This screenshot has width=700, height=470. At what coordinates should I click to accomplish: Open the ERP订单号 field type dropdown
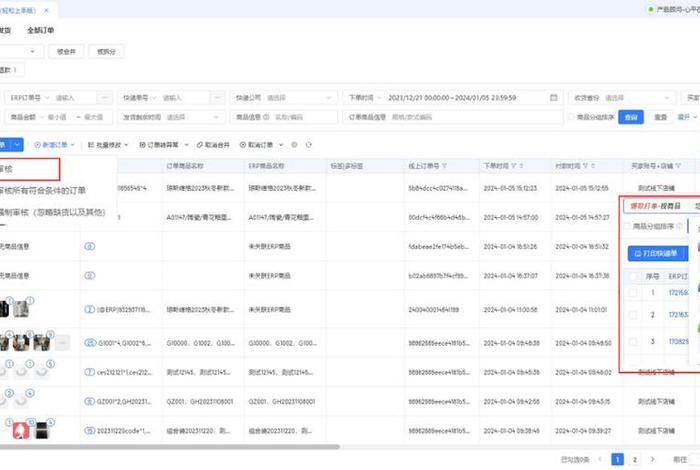(x=29, y=97)
